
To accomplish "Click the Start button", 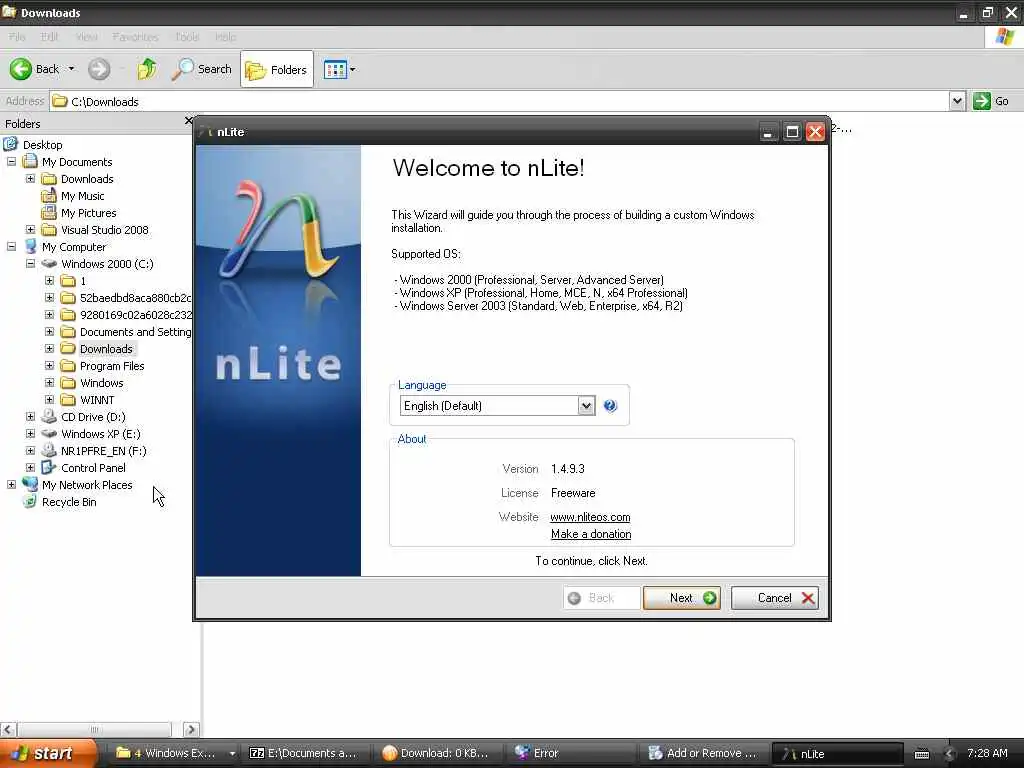I will pyautogui.click(x=49, y=753).
